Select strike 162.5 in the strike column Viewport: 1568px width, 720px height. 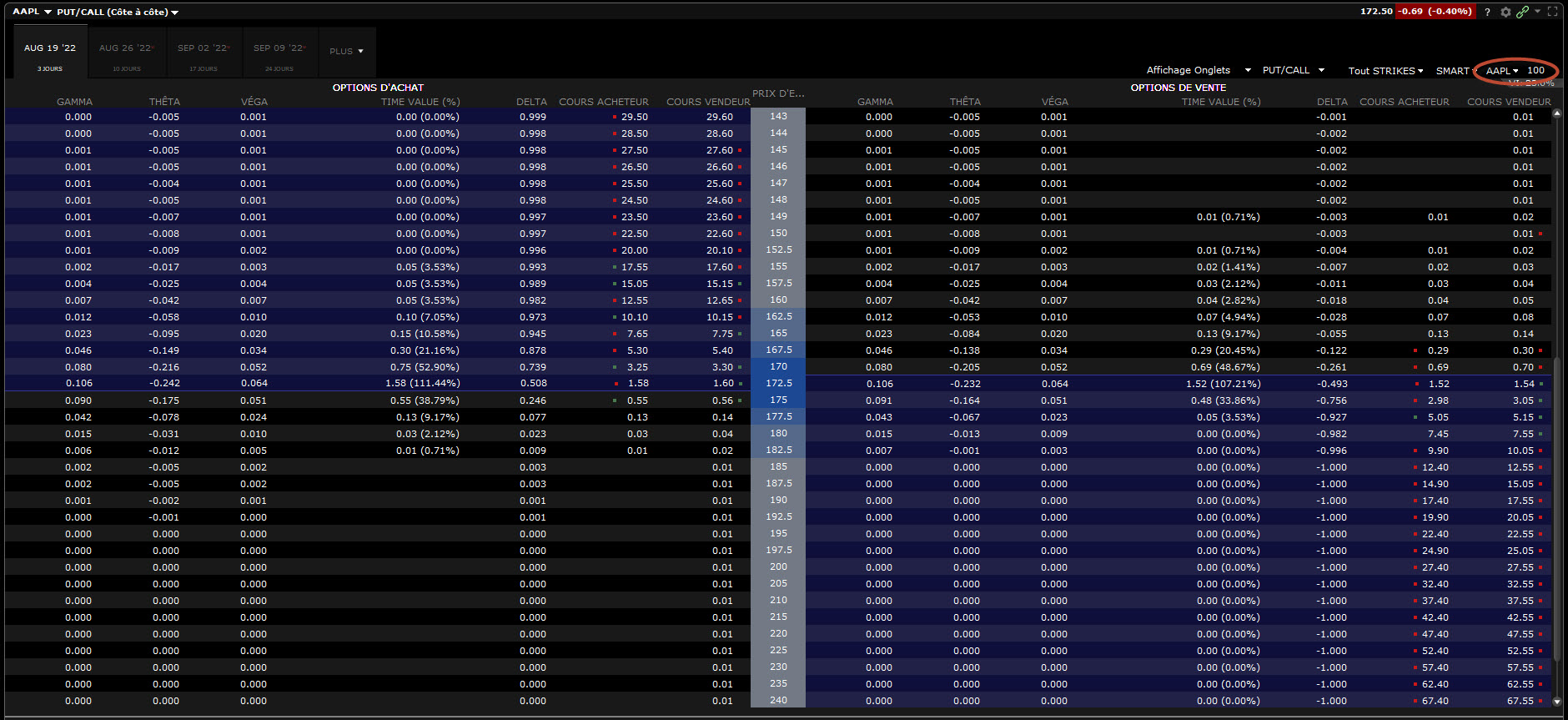(x=778, y=316)
